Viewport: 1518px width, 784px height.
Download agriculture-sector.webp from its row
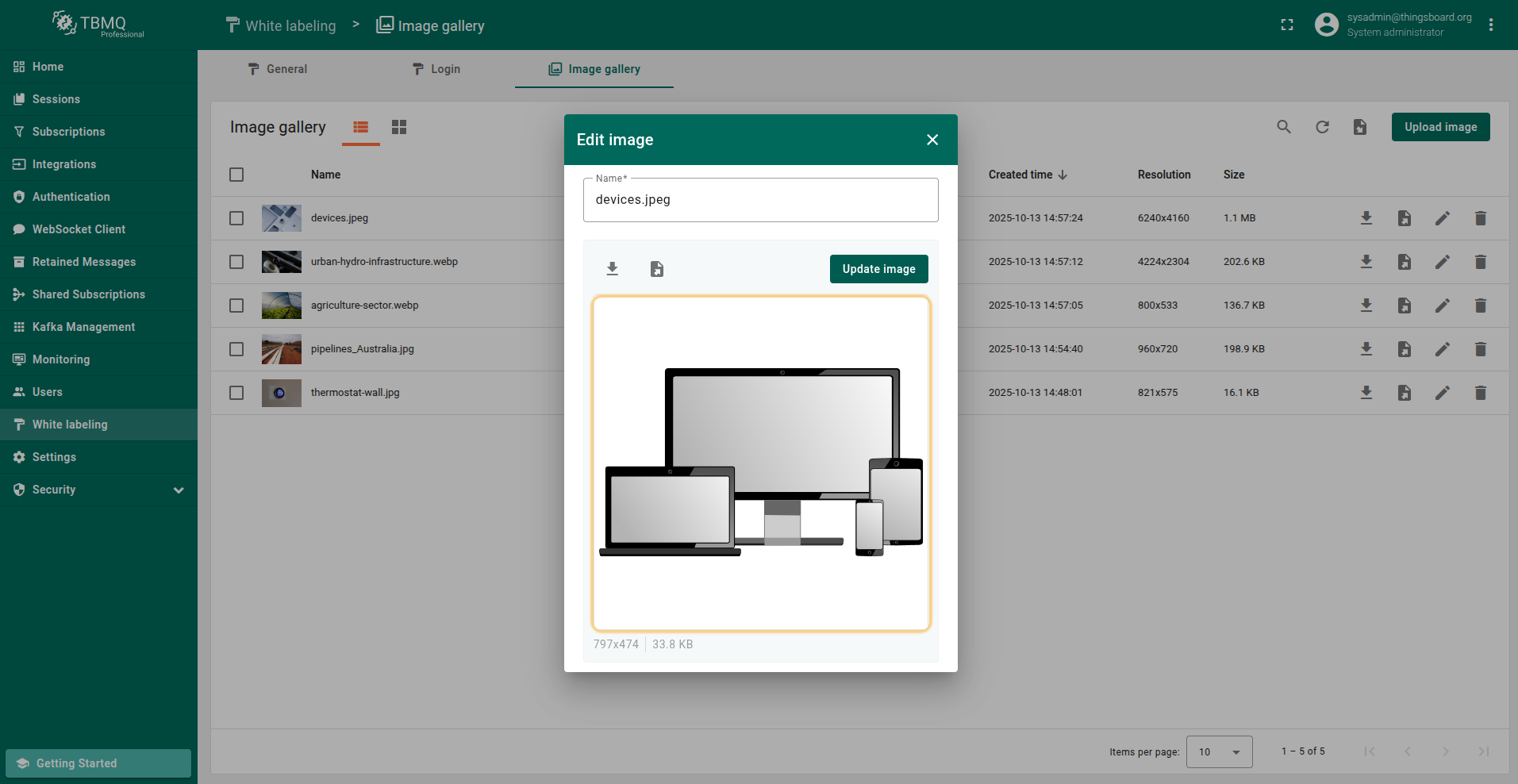(x=1366, y=306)
